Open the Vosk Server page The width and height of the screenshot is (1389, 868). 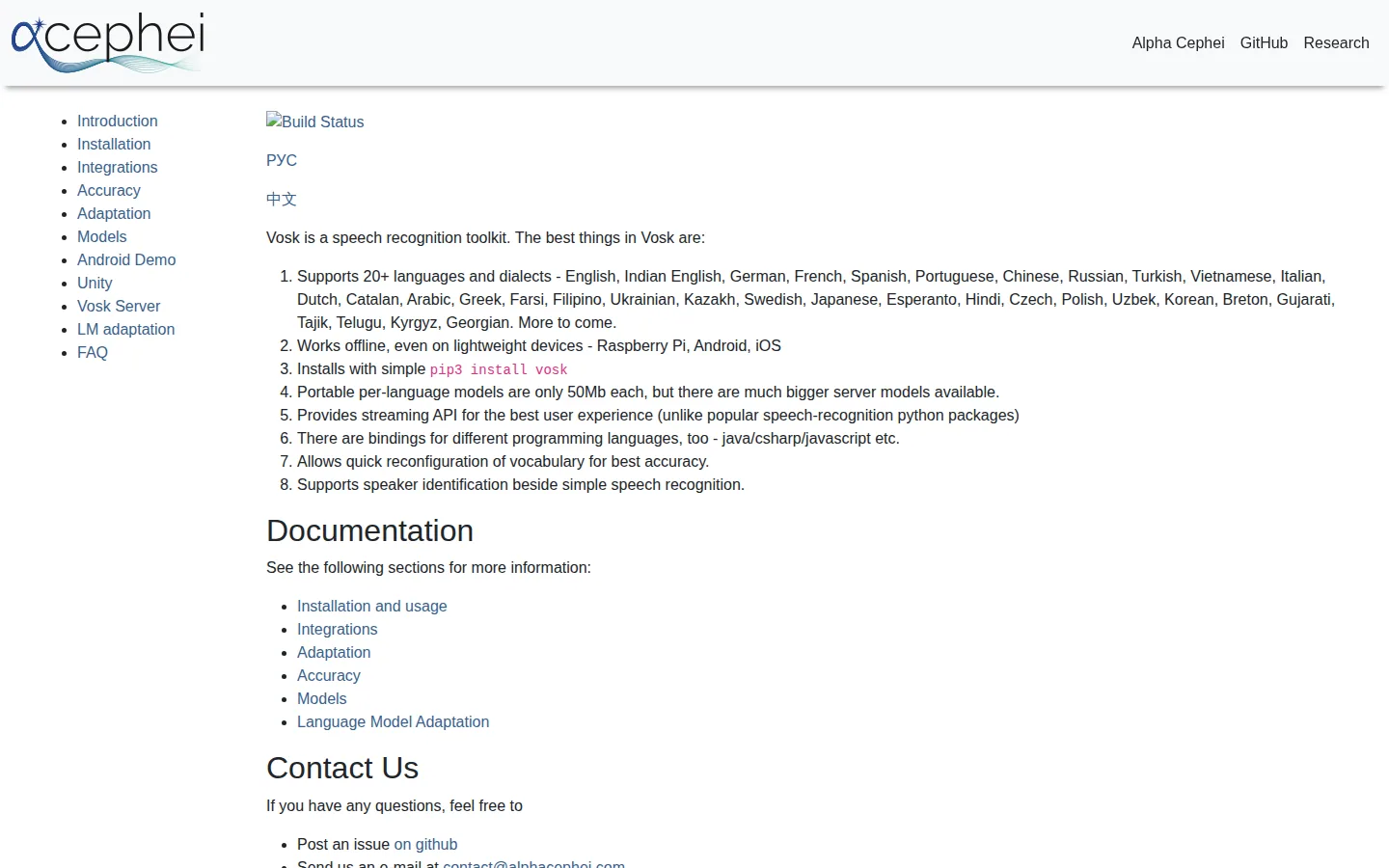point(119,306)
